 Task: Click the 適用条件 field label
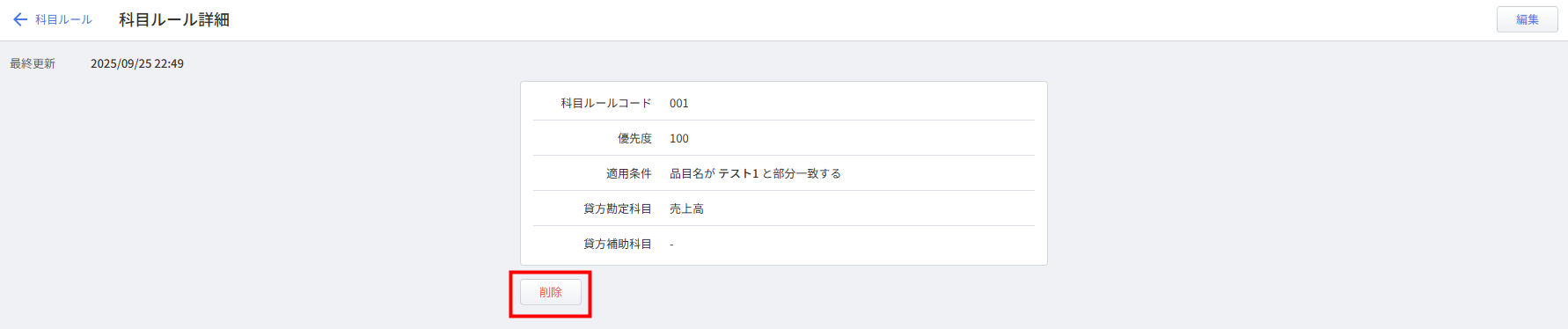629,173
